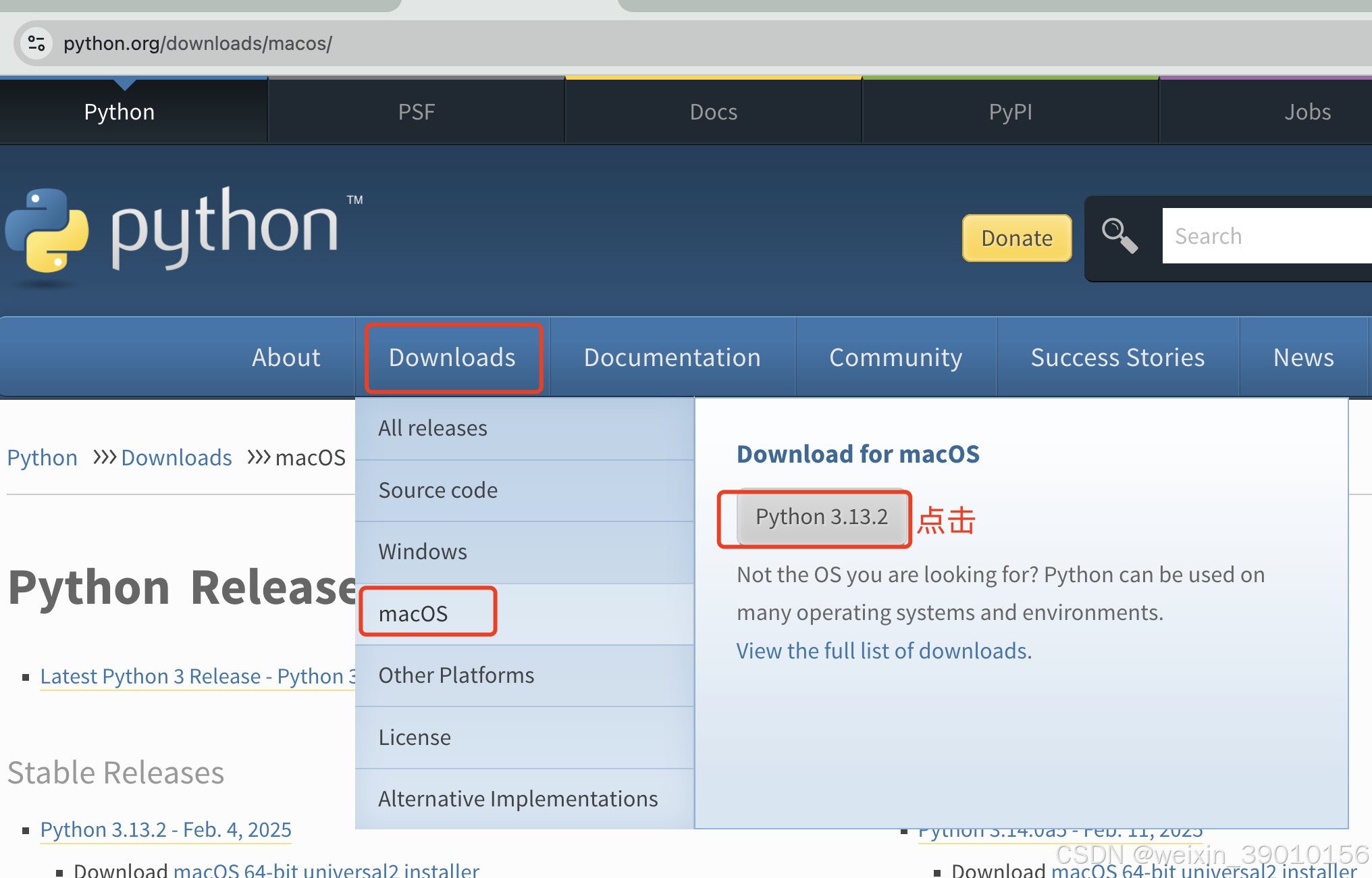Select the Community menu item
1372x878 pixels.
[x=895, y=357]
